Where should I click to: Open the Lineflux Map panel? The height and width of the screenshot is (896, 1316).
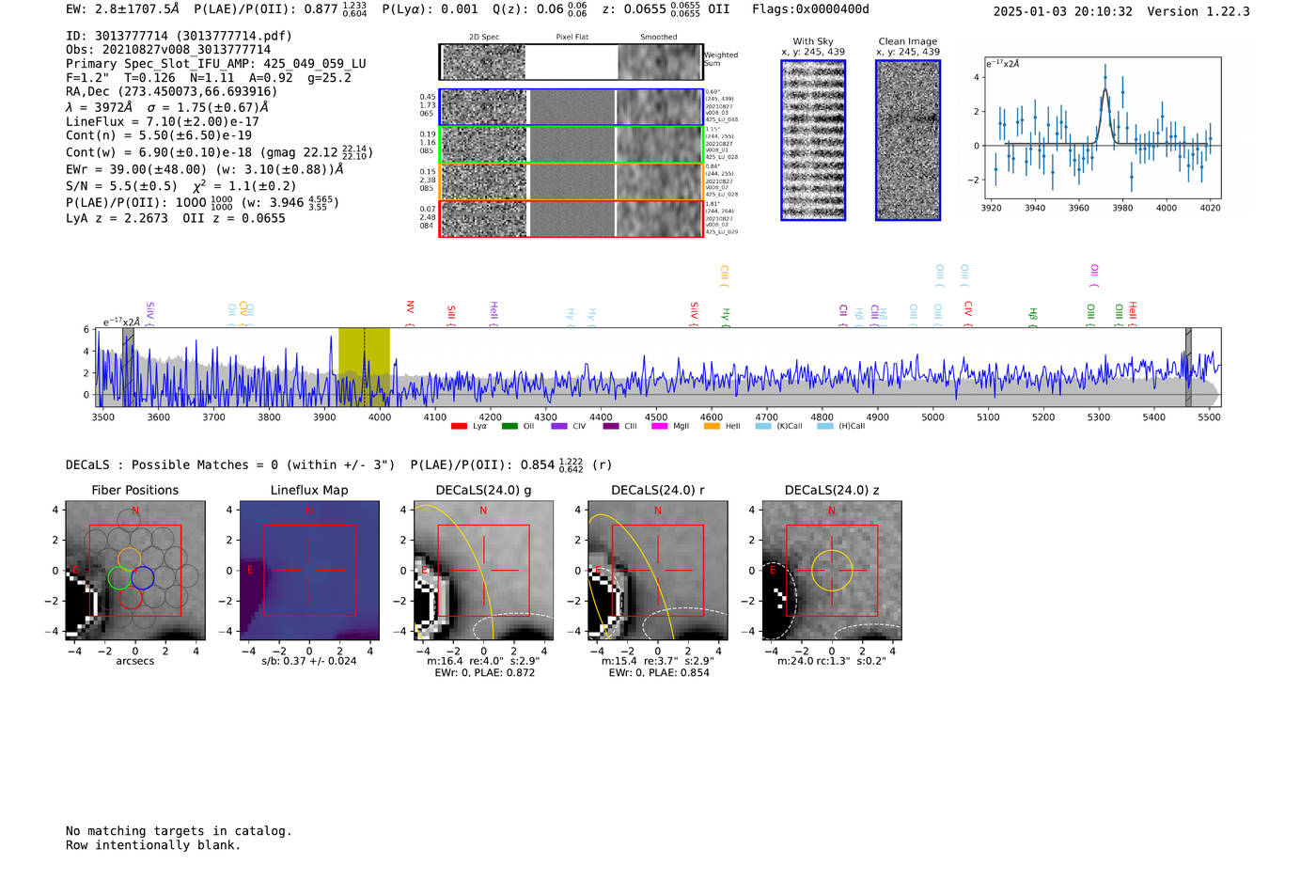tap(309, 571)
